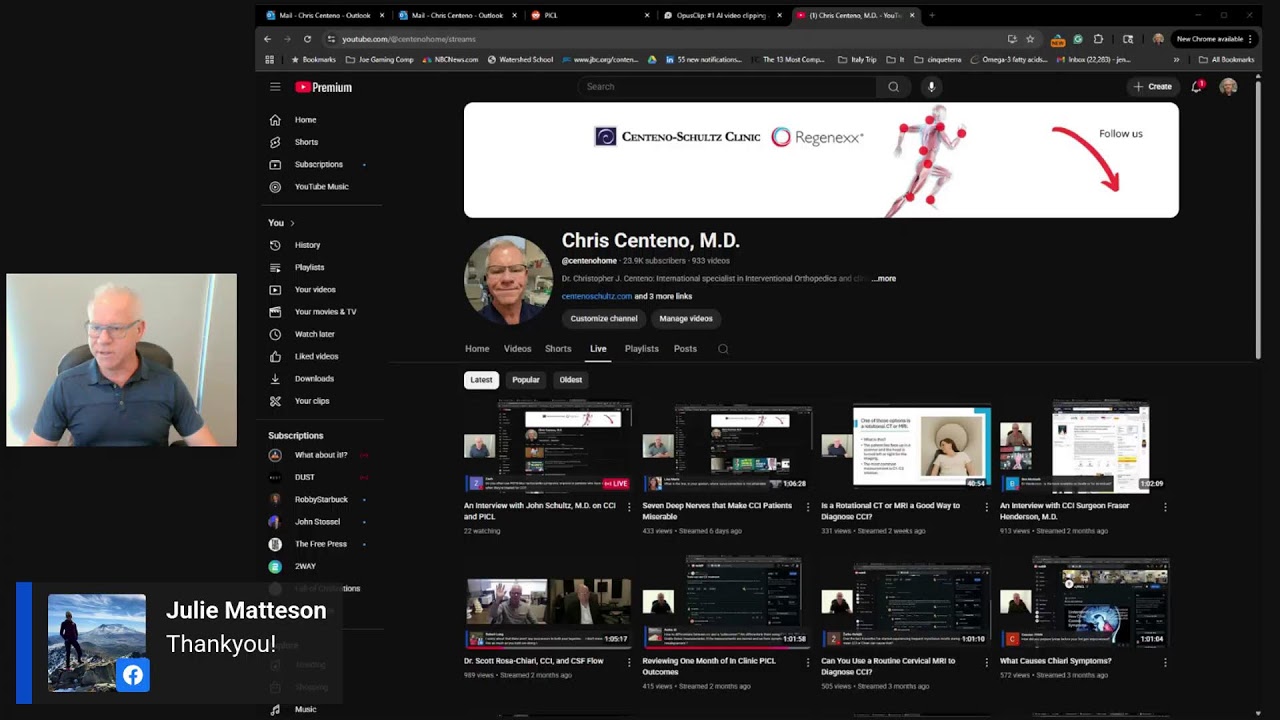The height and width of the screenshot is (720, 1280).
Task: Open The Free Press subscription
Action: tap(320, 544)
